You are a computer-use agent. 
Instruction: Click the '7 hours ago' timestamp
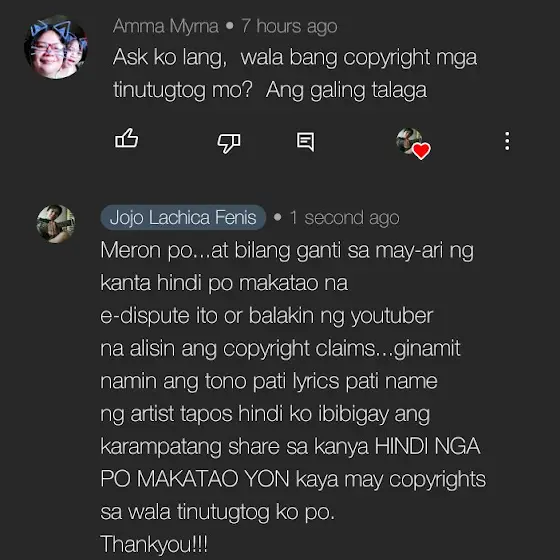(289, 26)
